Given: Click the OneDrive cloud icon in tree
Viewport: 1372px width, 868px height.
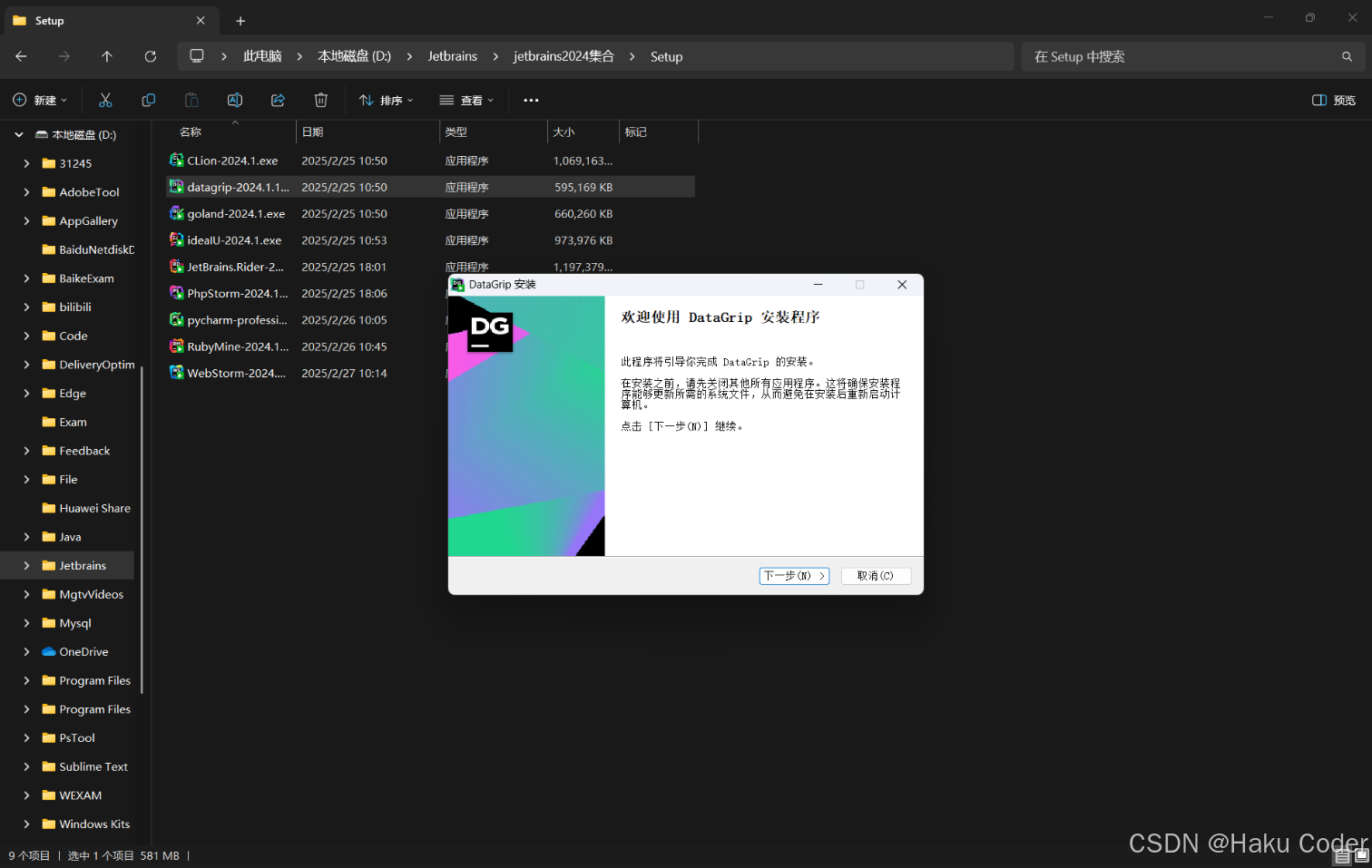Looking at the screenshot, I should [x=49, y=652].
